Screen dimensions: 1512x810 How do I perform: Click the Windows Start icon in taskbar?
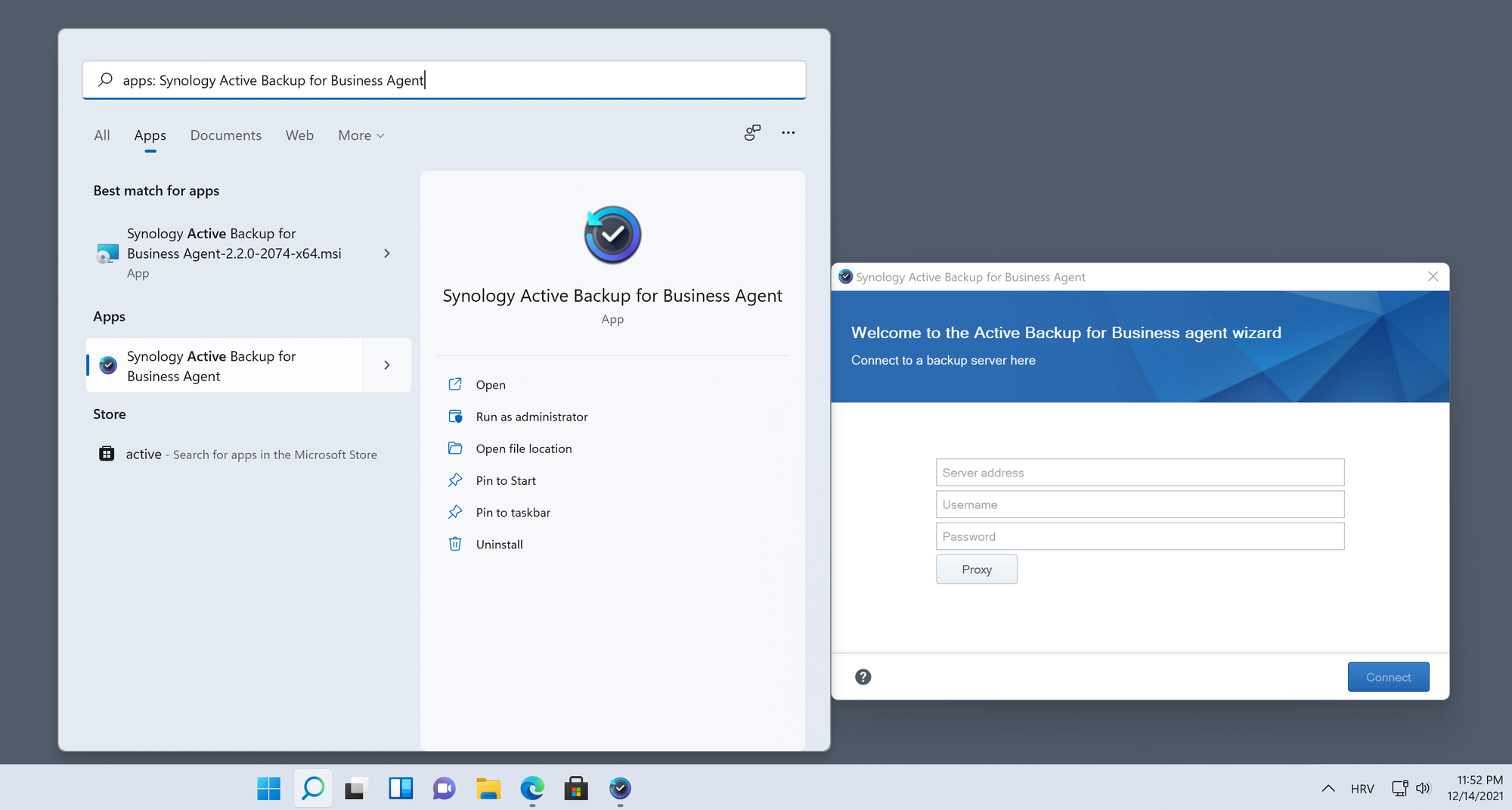(x=268, y=789)
